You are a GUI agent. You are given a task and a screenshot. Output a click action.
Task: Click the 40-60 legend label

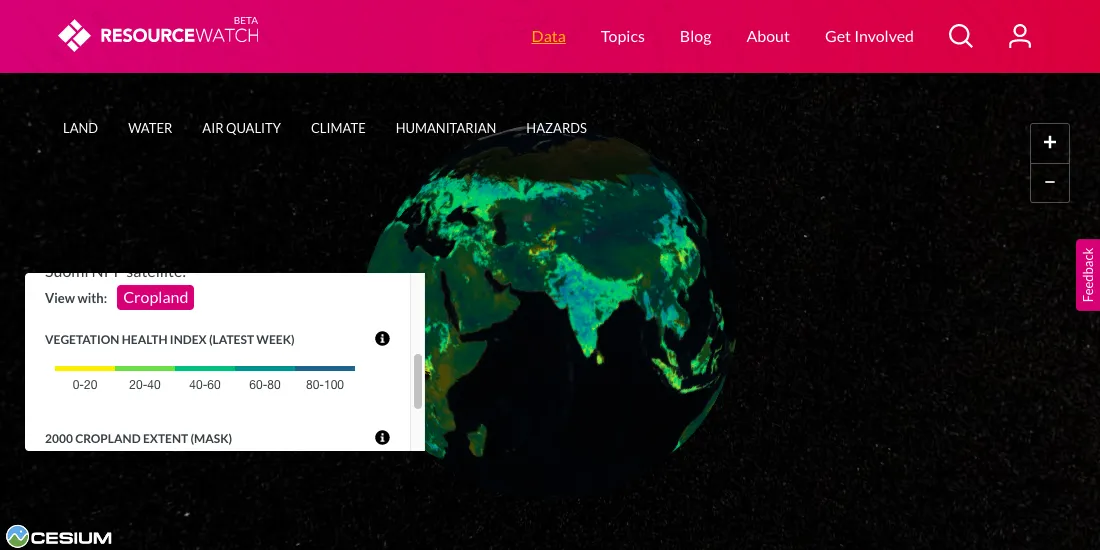pyautogui.click(x=205, y=384)
